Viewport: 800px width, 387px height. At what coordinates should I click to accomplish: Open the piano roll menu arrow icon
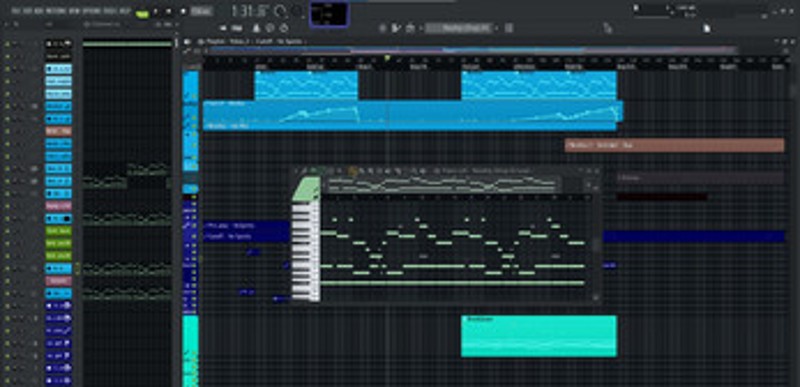tap(296, 171)
